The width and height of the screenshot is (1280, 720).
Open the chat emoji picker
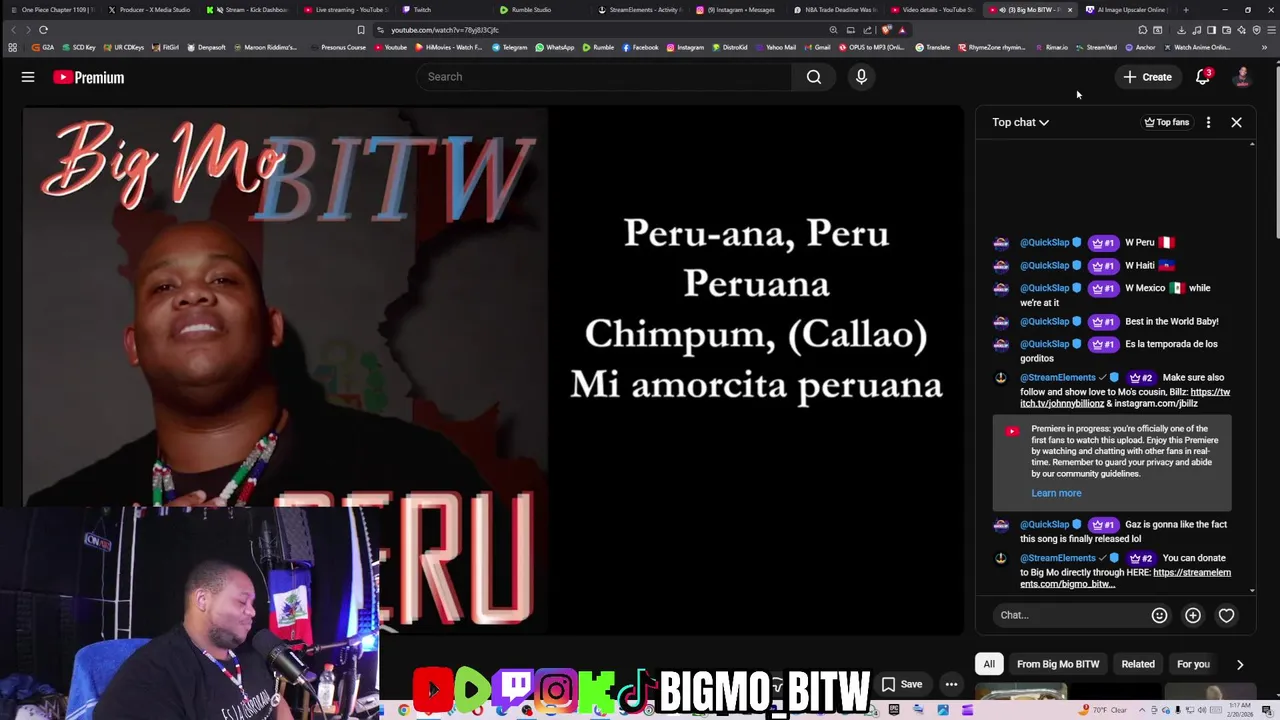(1159, 615)
